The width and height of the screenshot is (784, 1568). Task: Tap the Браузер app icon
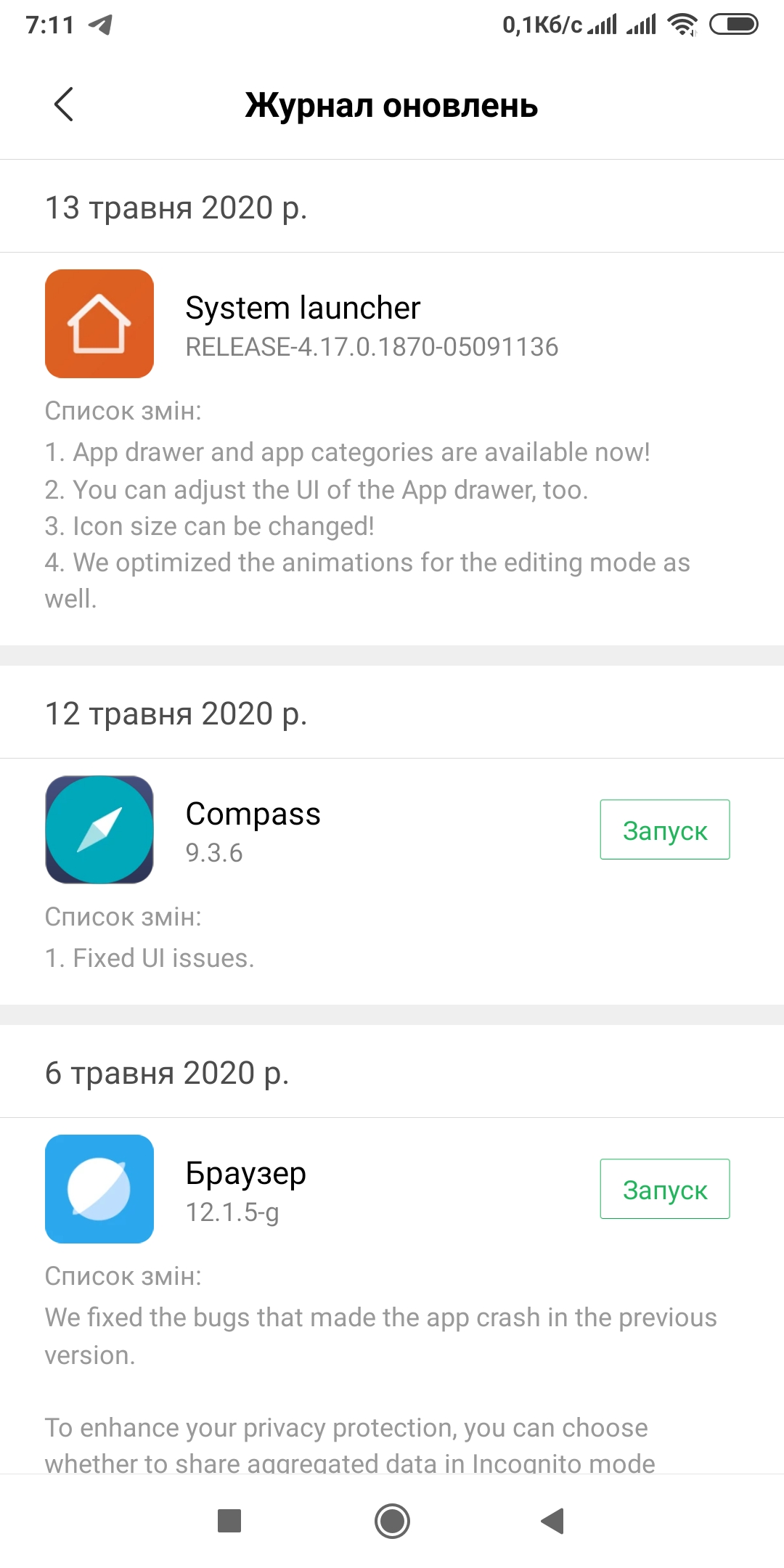tap(99, 1189)
